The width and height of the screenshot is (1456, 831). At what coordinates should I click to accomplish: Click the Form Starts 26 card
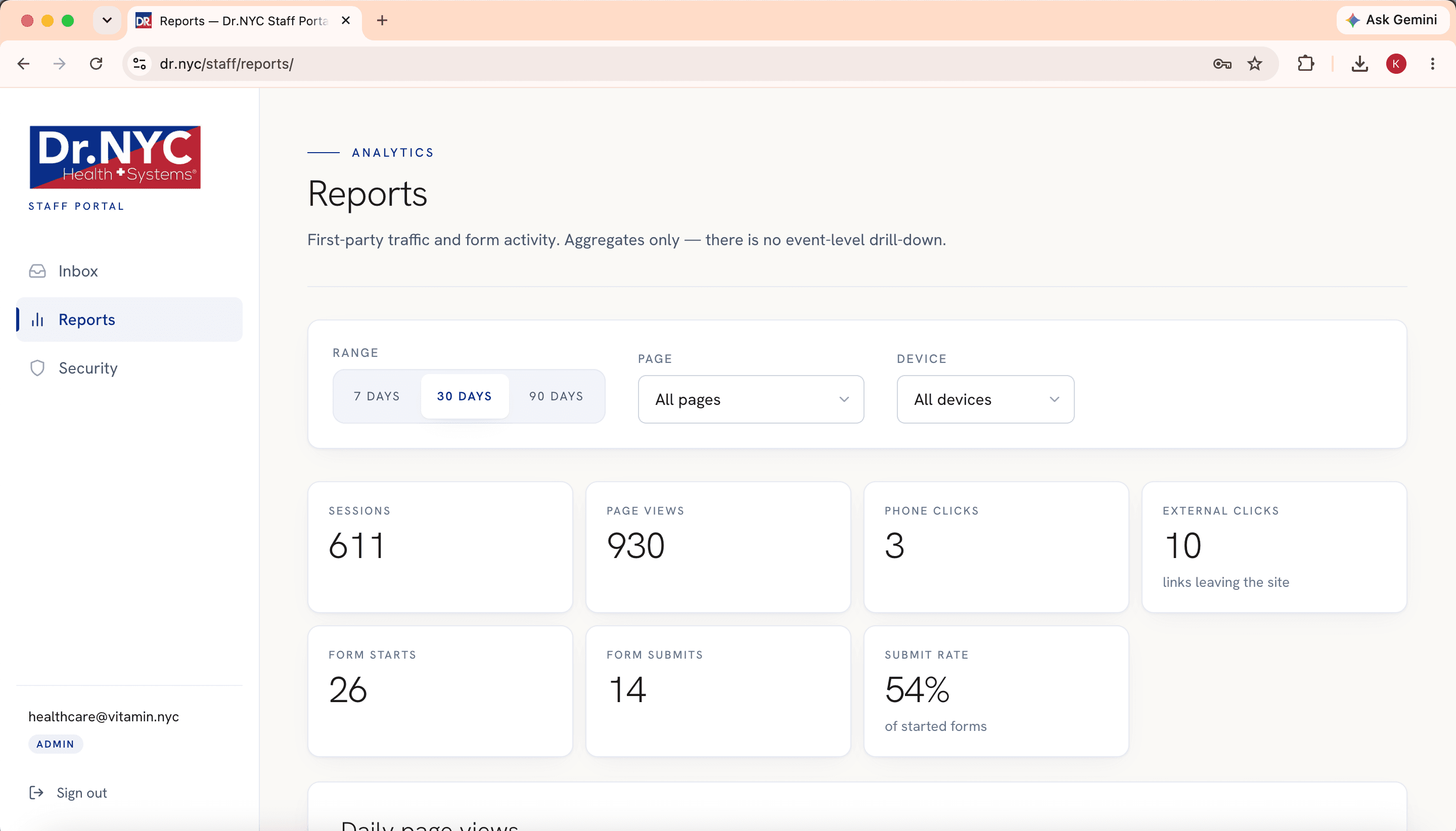[440, 691]
